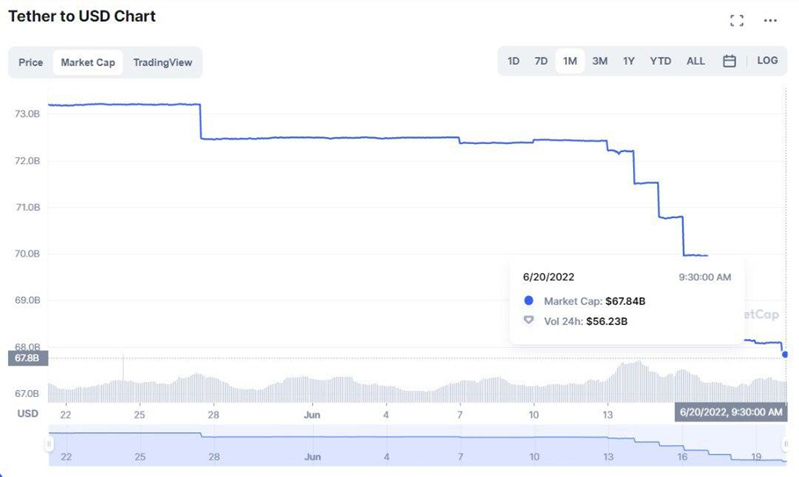
Task: Click Vol 24h $56.23B tooltip value
Action: (606, 322)
